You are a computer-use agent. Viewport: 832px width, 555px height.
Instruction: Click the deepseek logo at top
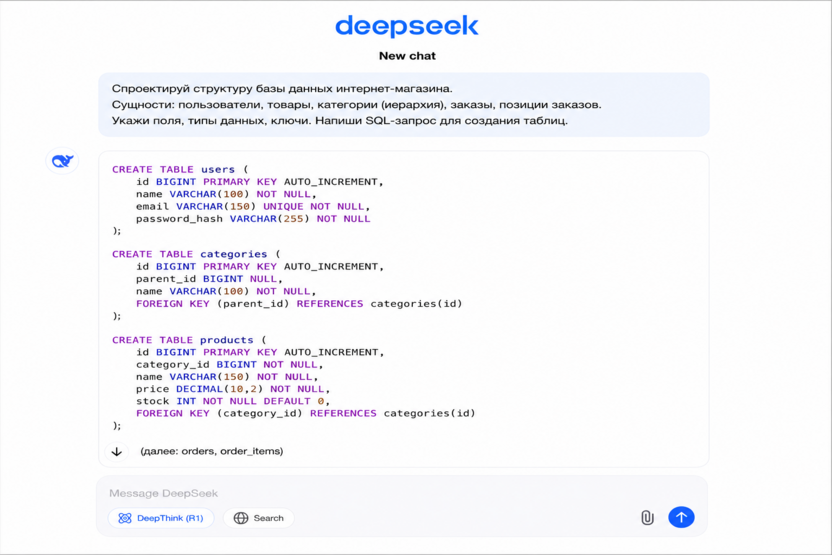click(x=407, y=26)
